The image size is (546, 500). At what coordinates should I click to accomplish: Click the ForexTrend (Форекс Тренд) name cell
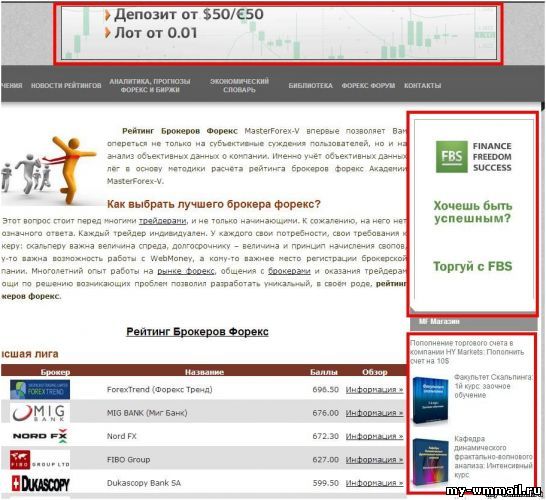click(x=159, y=390)
